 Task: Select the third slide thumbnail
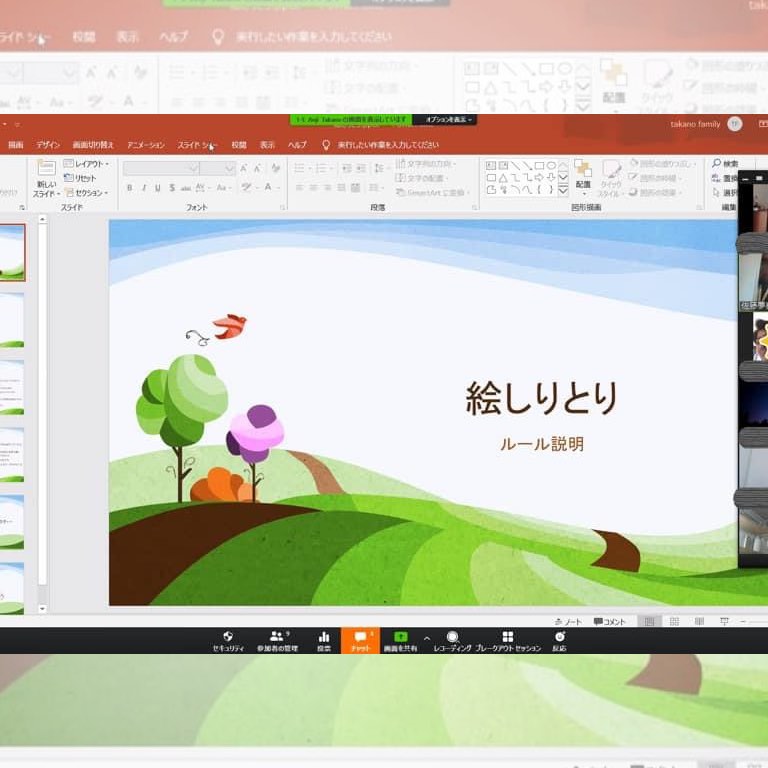coord(12,387)
